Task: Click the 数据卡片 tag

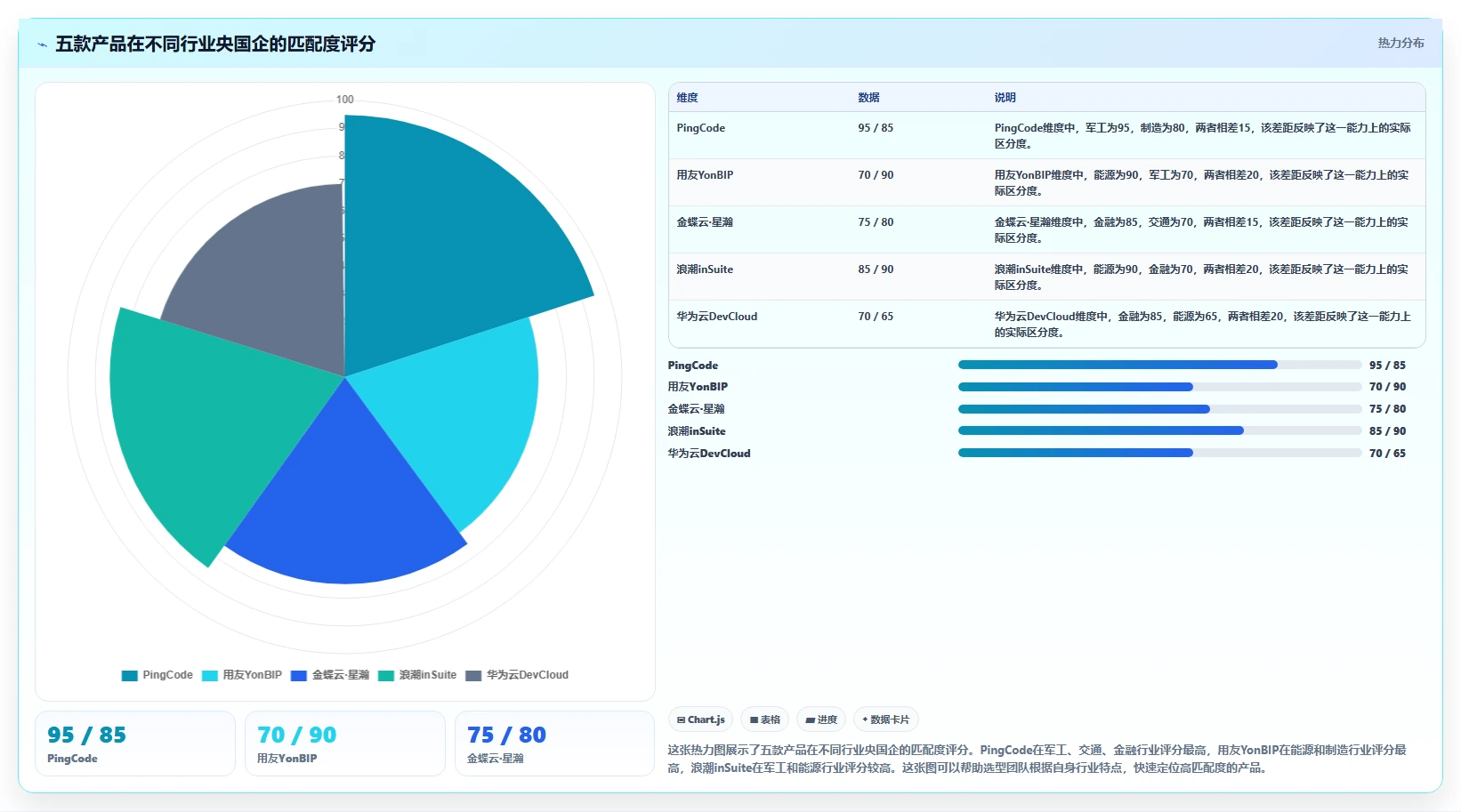Action: pyautogui.click(x=885, y=720)
